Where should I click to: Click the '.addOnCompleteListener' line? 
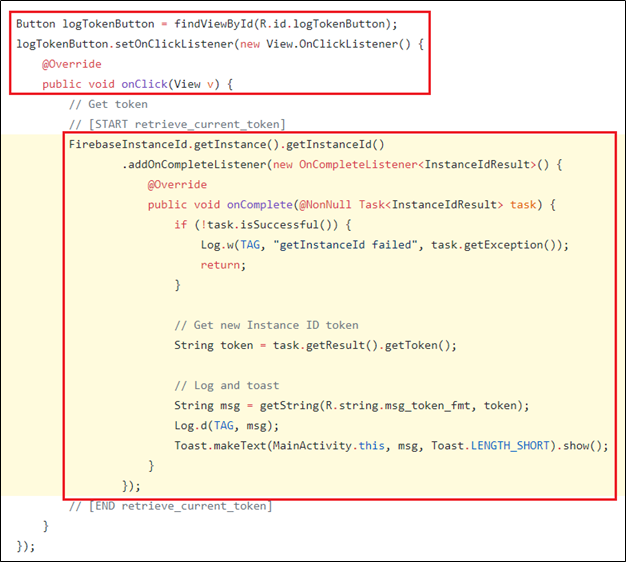pyautogui.click(x=342, y=164)
